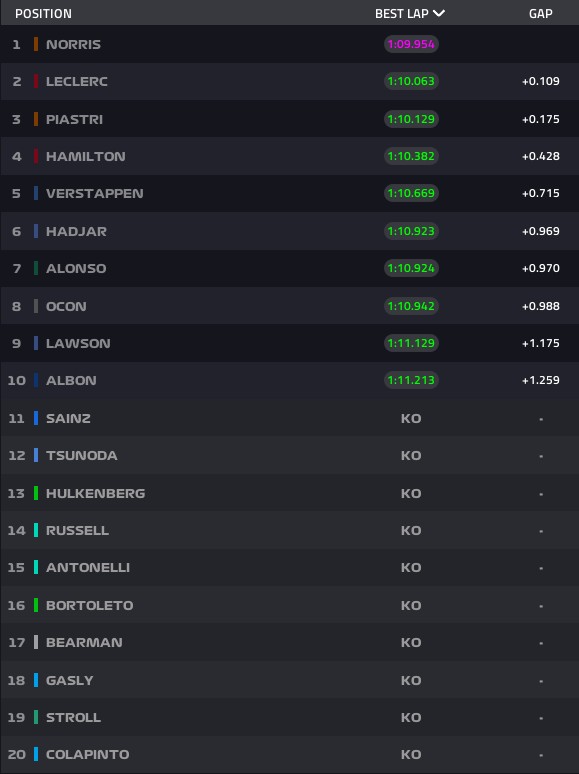Viewport: 579px width, 774px height.
Task: Click Norris's purple 1:09.954 lap time
Action: (411, 44)
